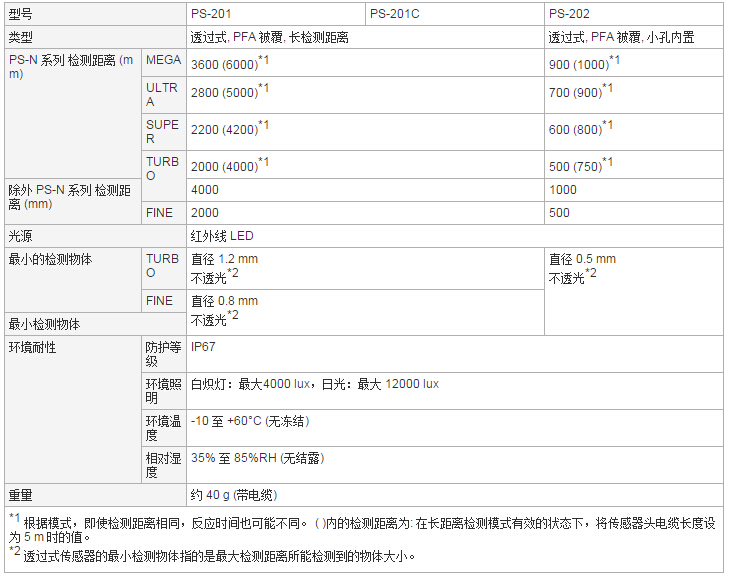Click the 500 (750) TURBO distance value

tap(576, 165)
